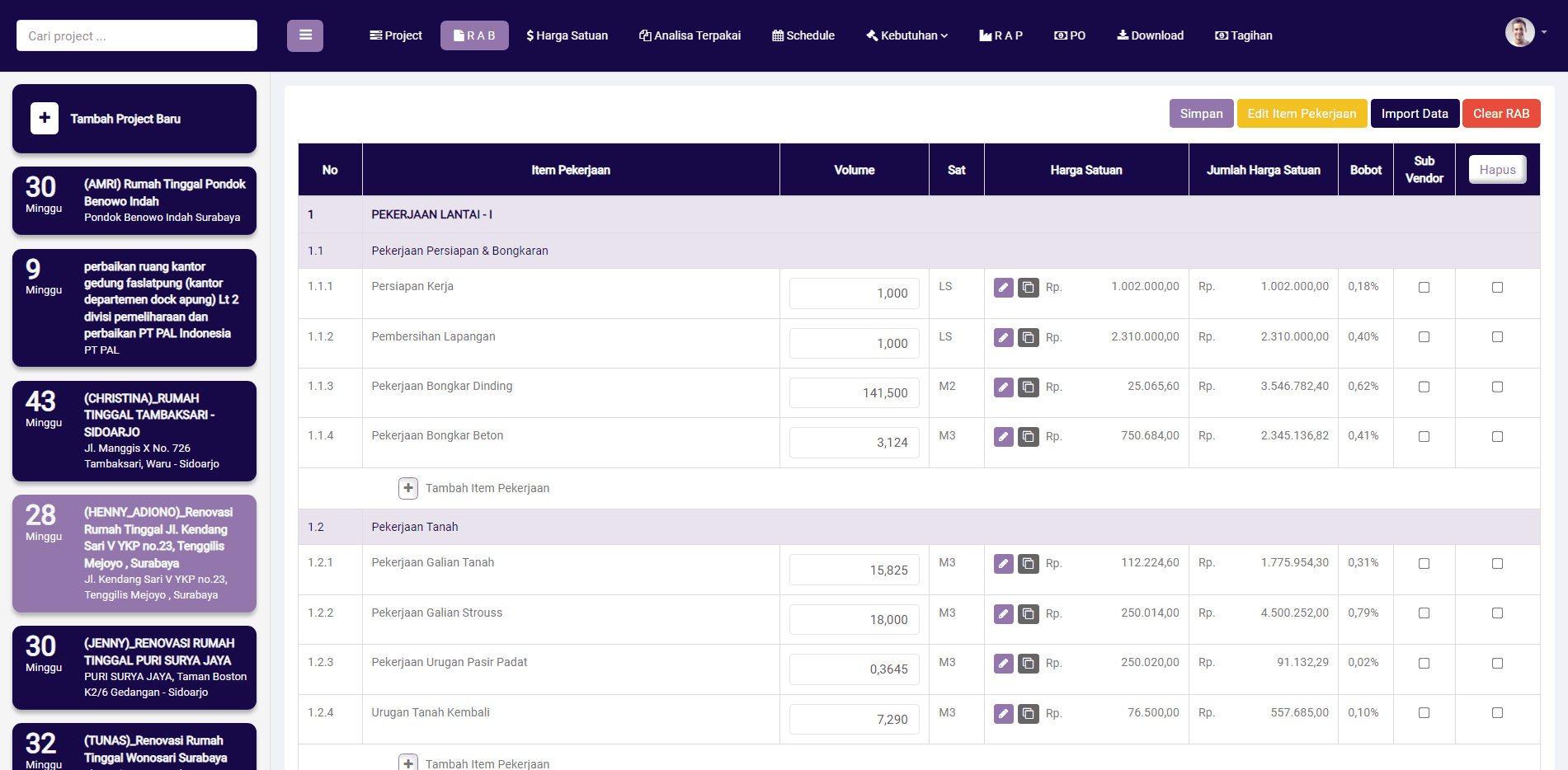Click copy icon for Pekerjaan Galian Strouss

point(1028,613)
